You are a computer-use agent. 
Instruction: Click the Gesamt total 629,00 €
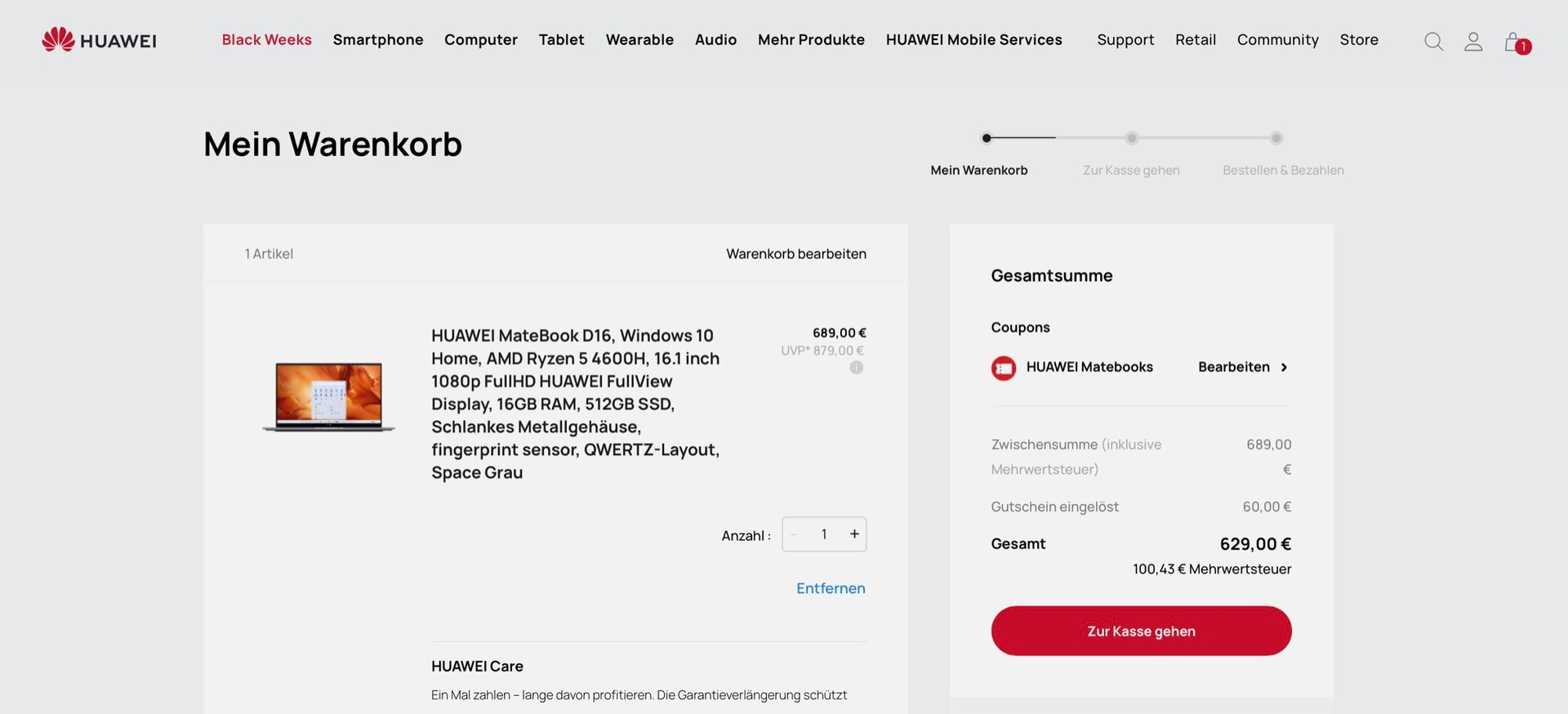coord(1255,544)
